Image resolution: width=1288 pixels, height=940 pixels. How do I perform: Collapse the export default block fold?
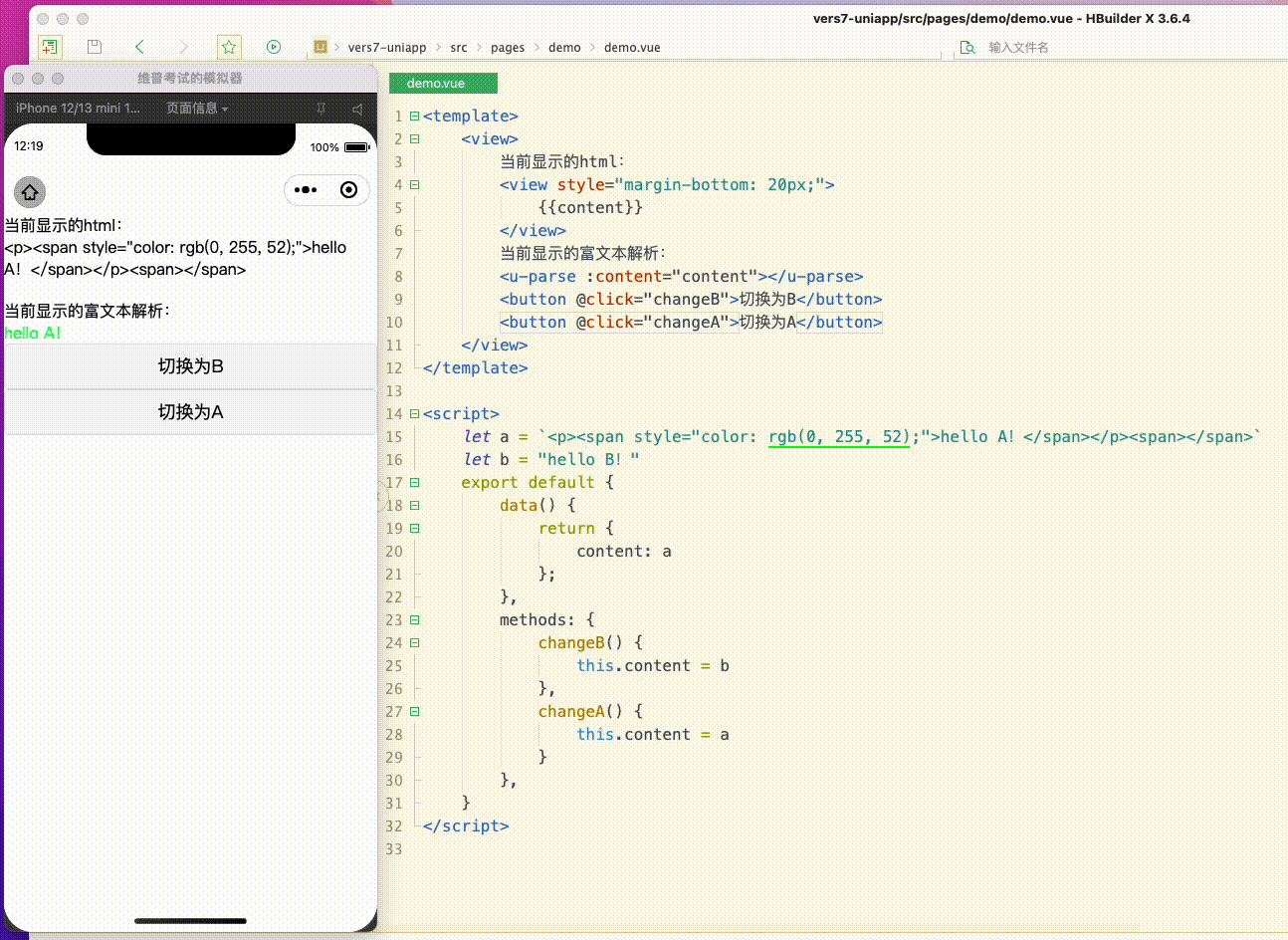coord(414,482)
